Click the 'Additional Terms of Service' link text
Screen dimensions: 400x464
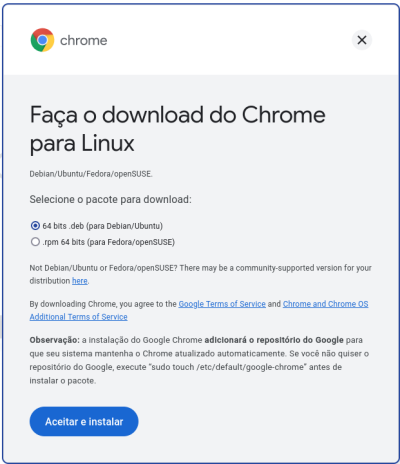coord(79,317)
